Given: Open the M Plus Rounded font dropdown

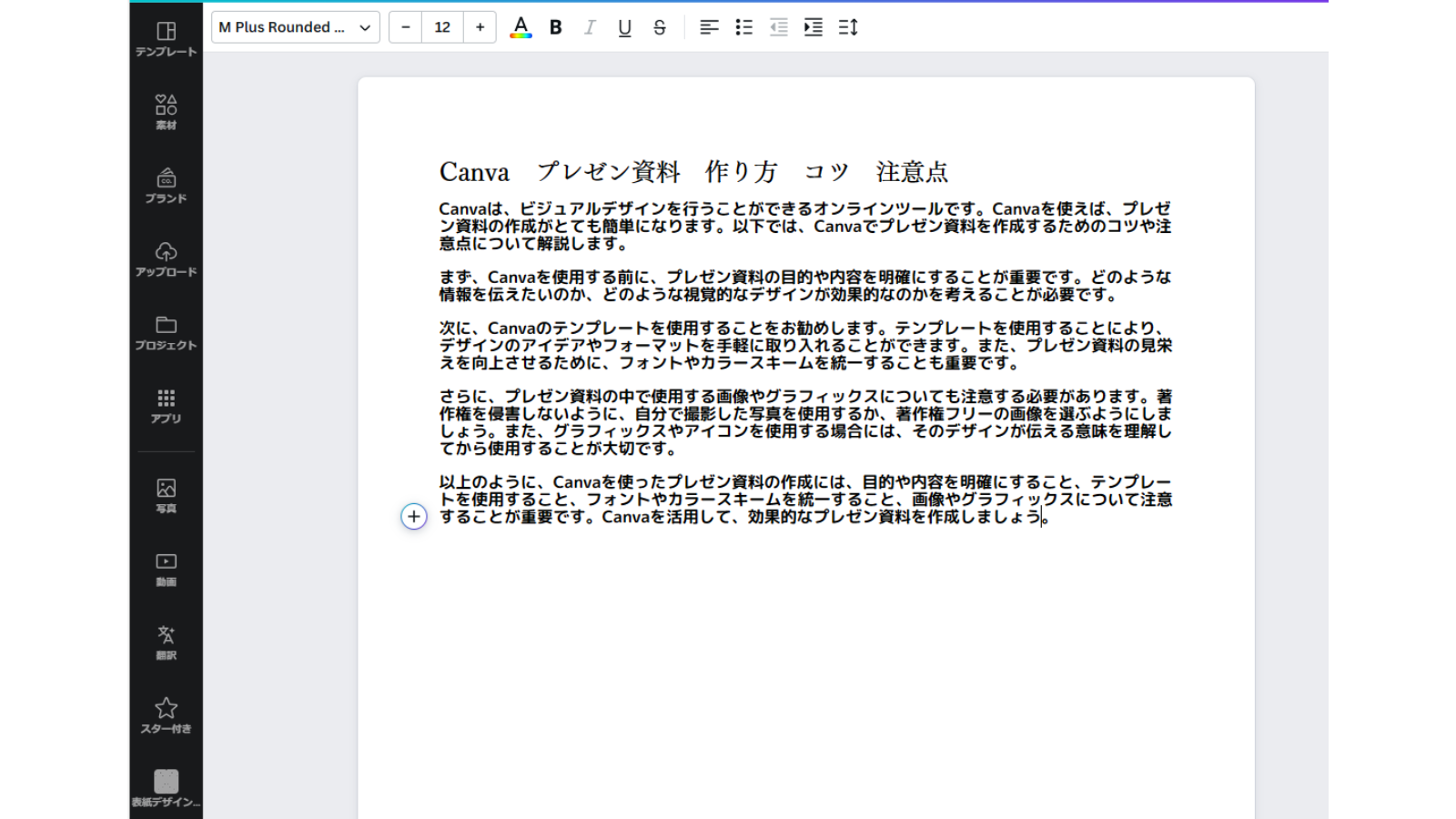Looking at the screenshot, I should coord(296,27).
